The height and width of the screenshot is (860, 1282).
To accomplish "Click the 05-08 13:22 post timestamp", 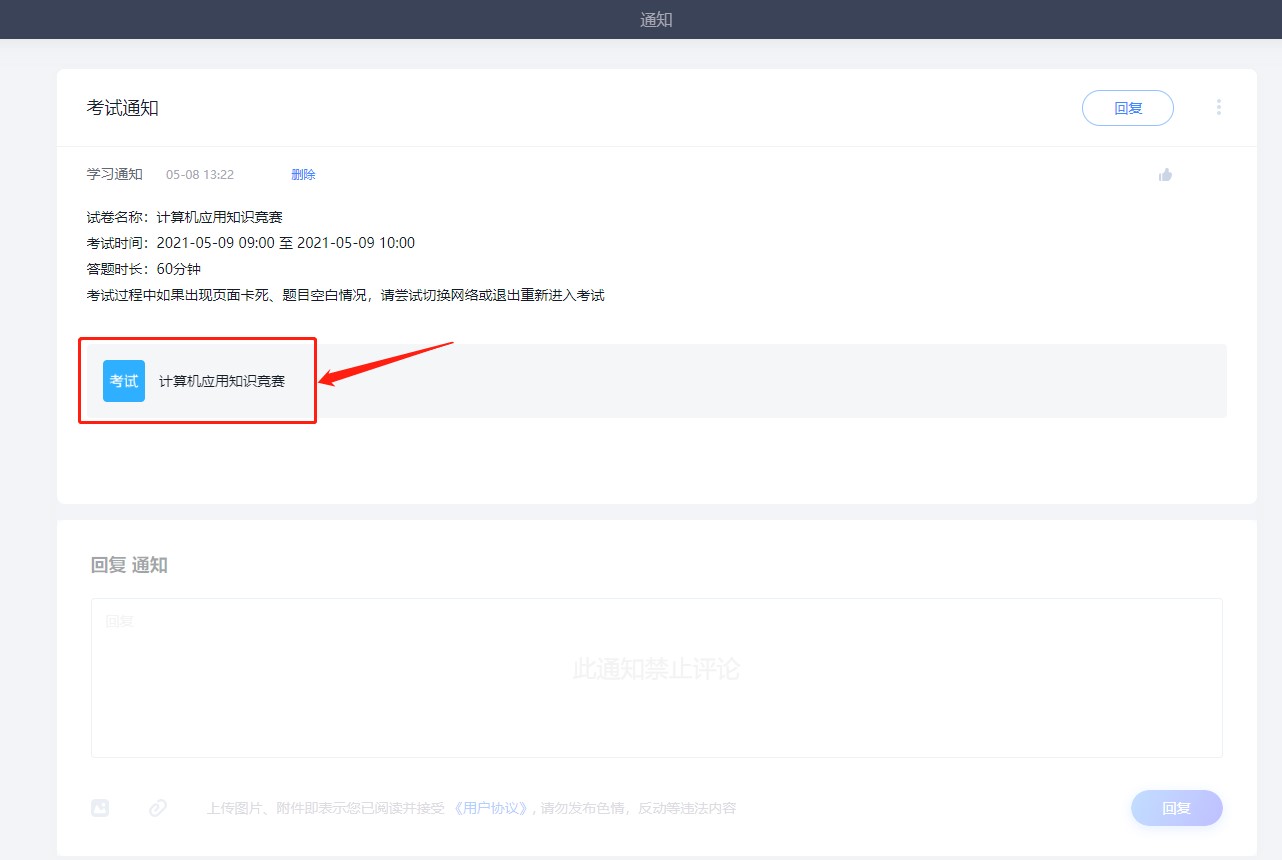I will [x=200, y=175].
